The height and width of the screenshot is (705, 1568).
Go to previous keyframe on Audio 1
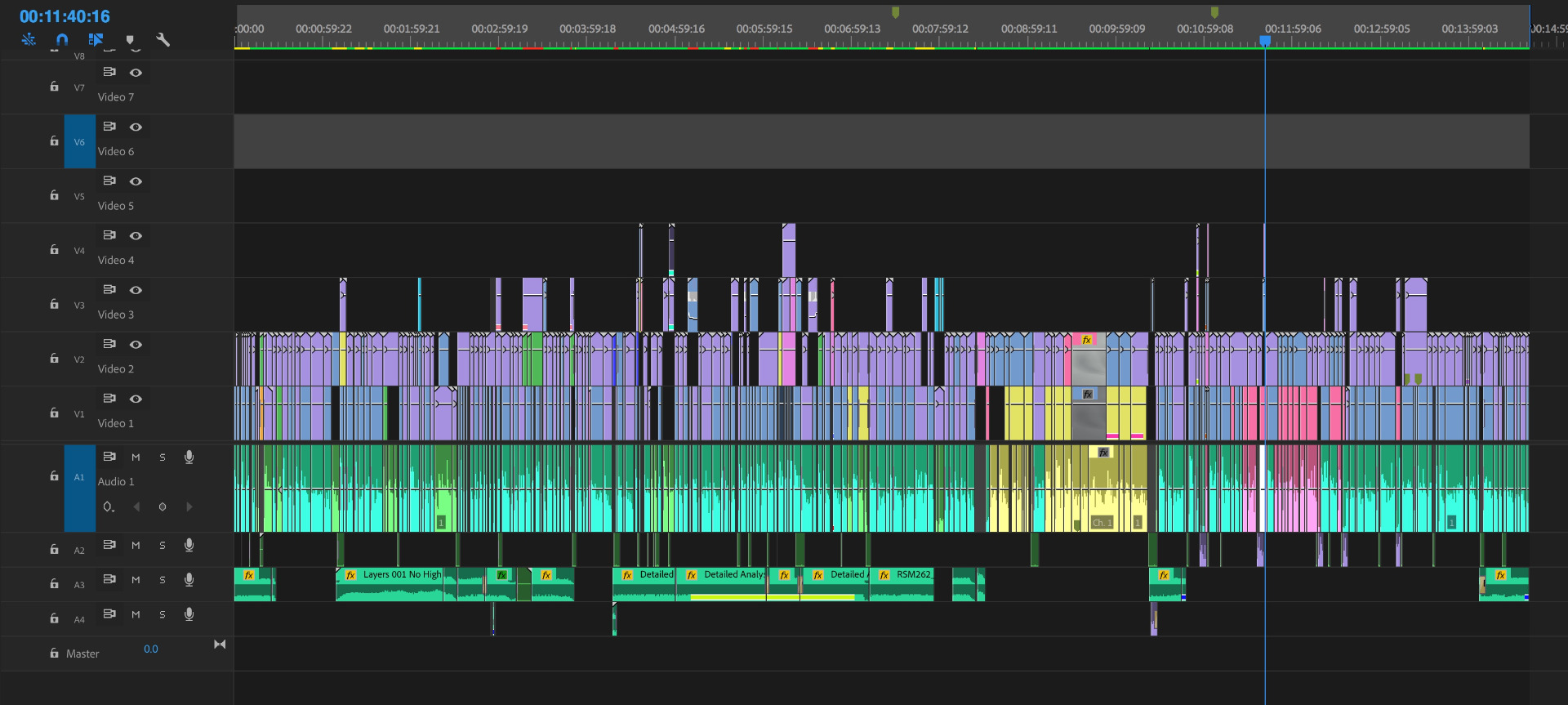[x=136, y=506]
